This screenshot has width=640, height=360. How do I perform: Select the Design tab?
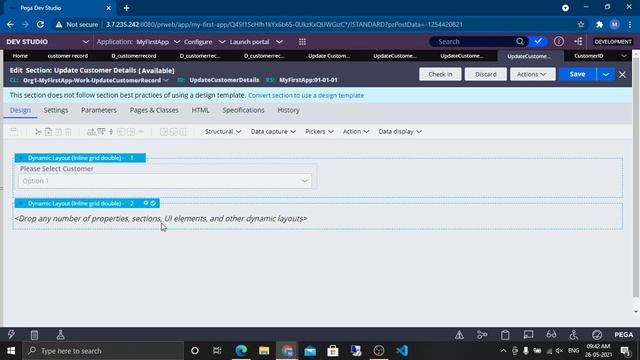pyautogui.click(x=20, y=110)
